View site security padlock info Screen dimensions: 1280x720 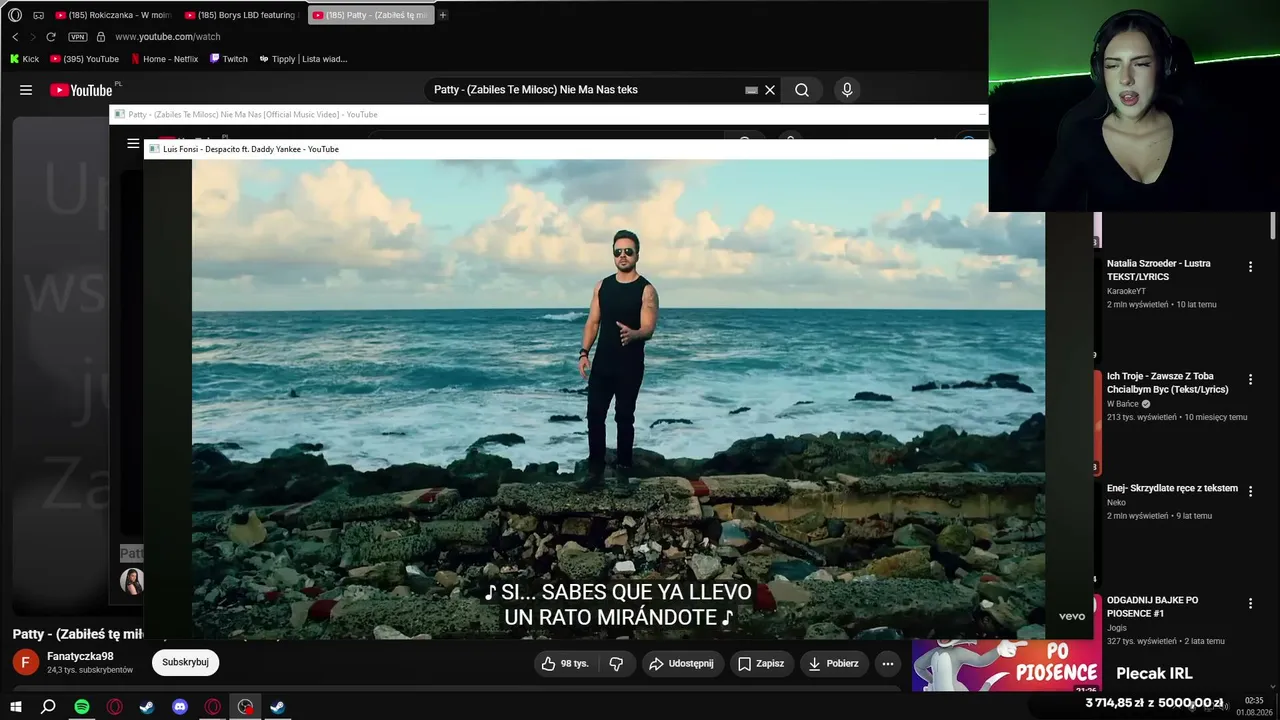coord(100,37)
